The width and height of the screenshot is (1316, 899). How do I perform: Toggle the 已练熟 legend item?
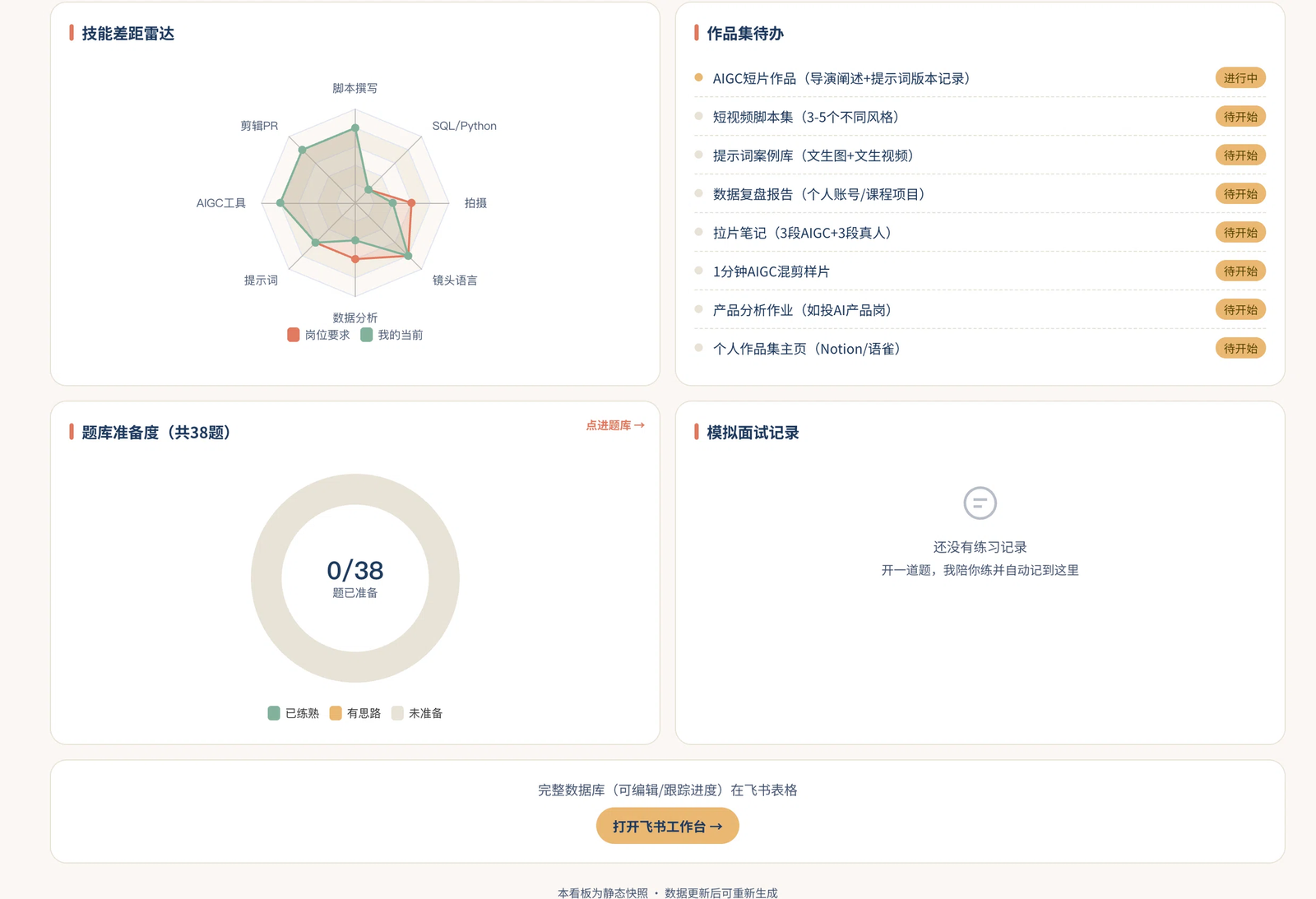(x=294, y=713)
